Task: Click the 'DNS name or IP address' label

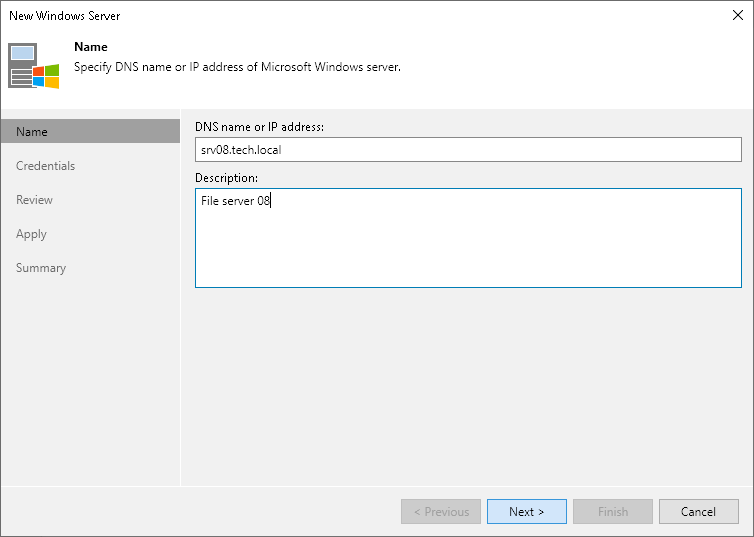Action: click(259, 127)
